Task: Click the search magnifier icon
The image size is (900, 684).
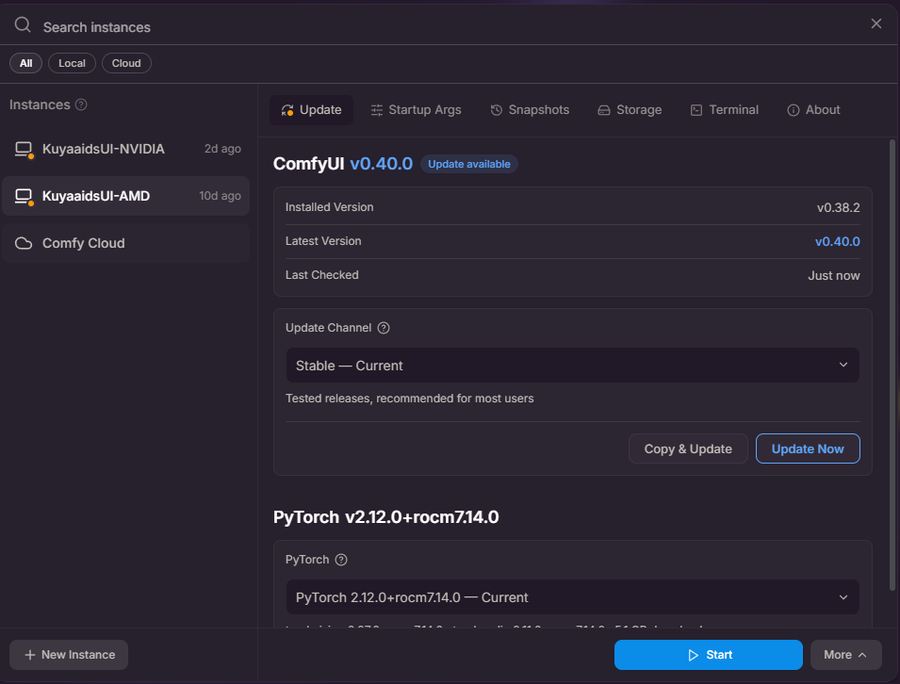Action: click(x=22, y=25)
